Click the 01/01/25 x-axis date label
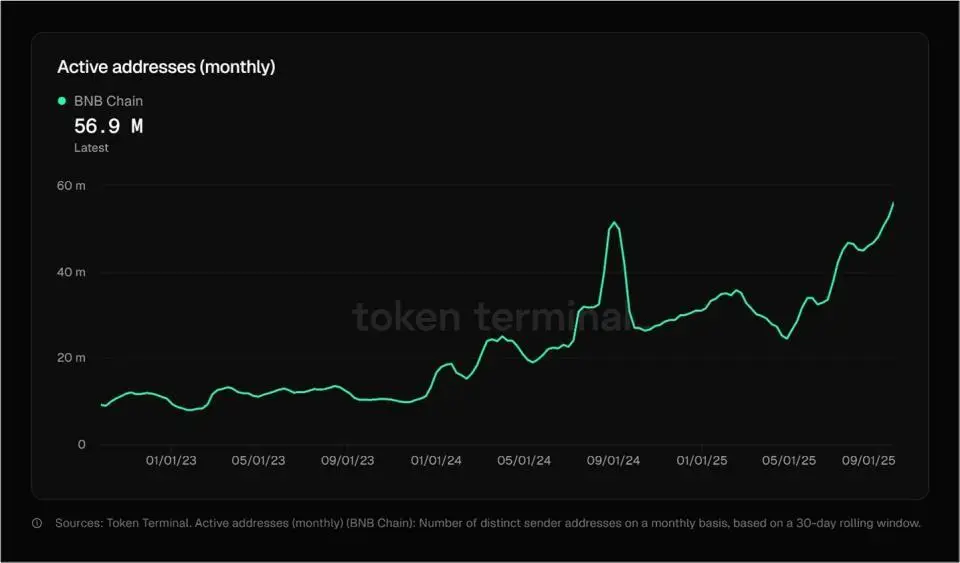Image resolution: width=960 pixels, height=563 pixels. pyautogui.click(x=702, y=461)
